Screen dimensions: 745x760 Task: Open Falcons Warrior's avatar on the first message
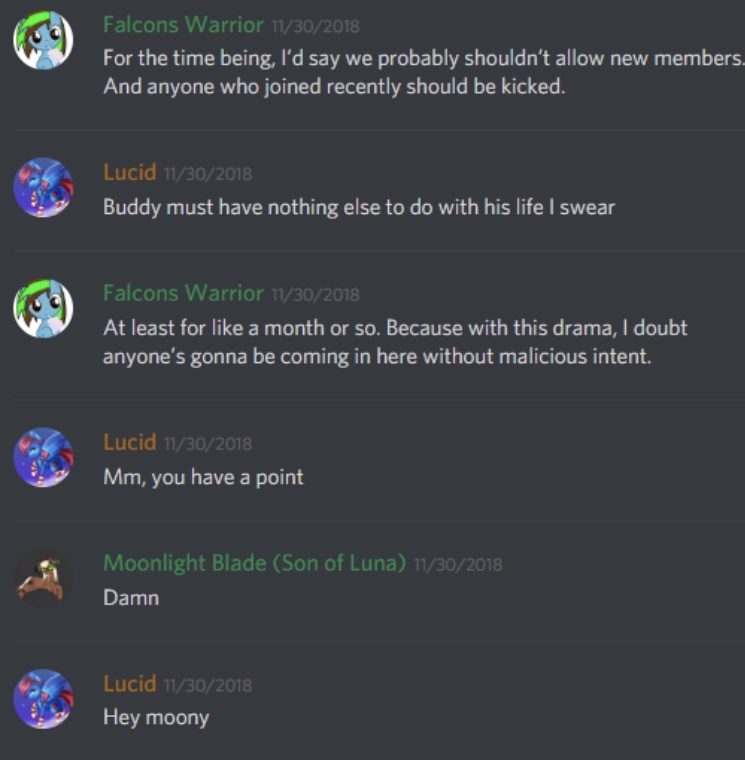(x=43, y=40)
